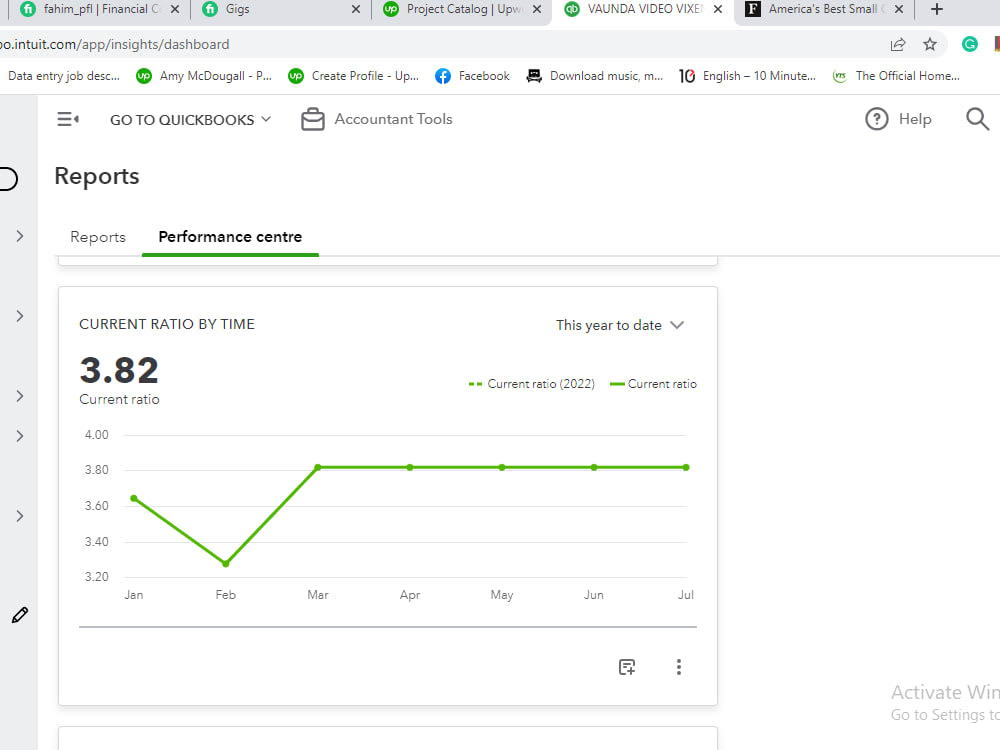Toggle the solid Current ratio legend

point(653,384)
